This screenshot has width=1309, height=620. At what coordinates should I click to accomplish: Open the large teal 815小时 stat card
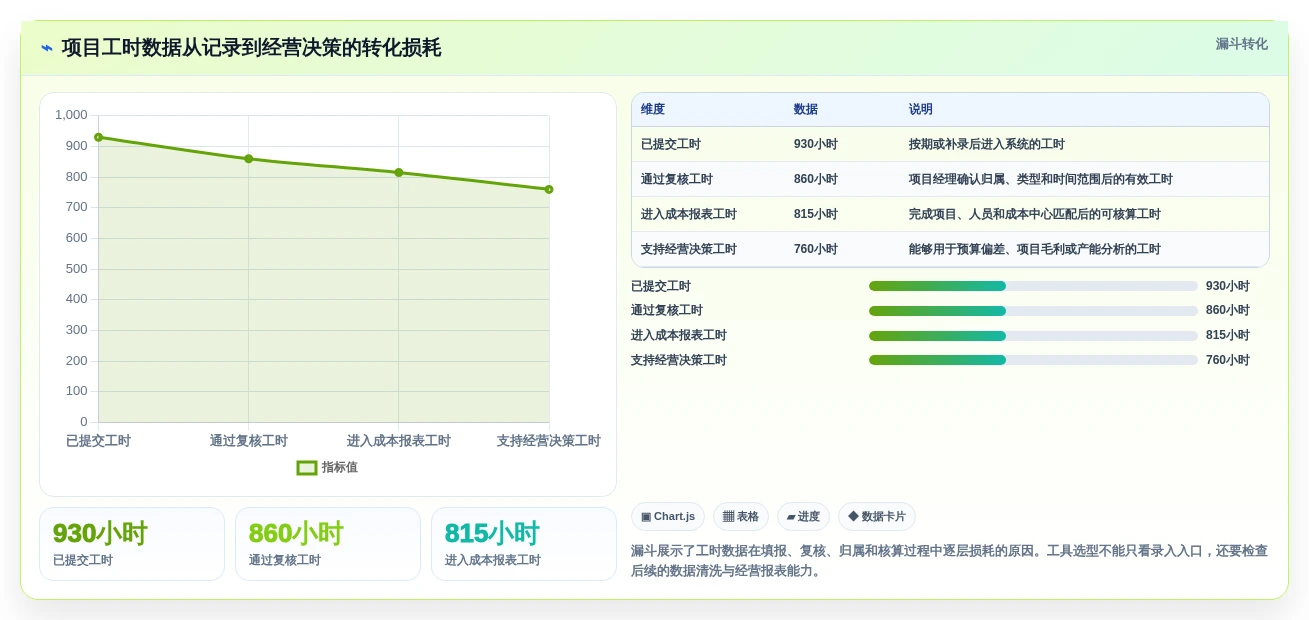click(x=524, y=544)
